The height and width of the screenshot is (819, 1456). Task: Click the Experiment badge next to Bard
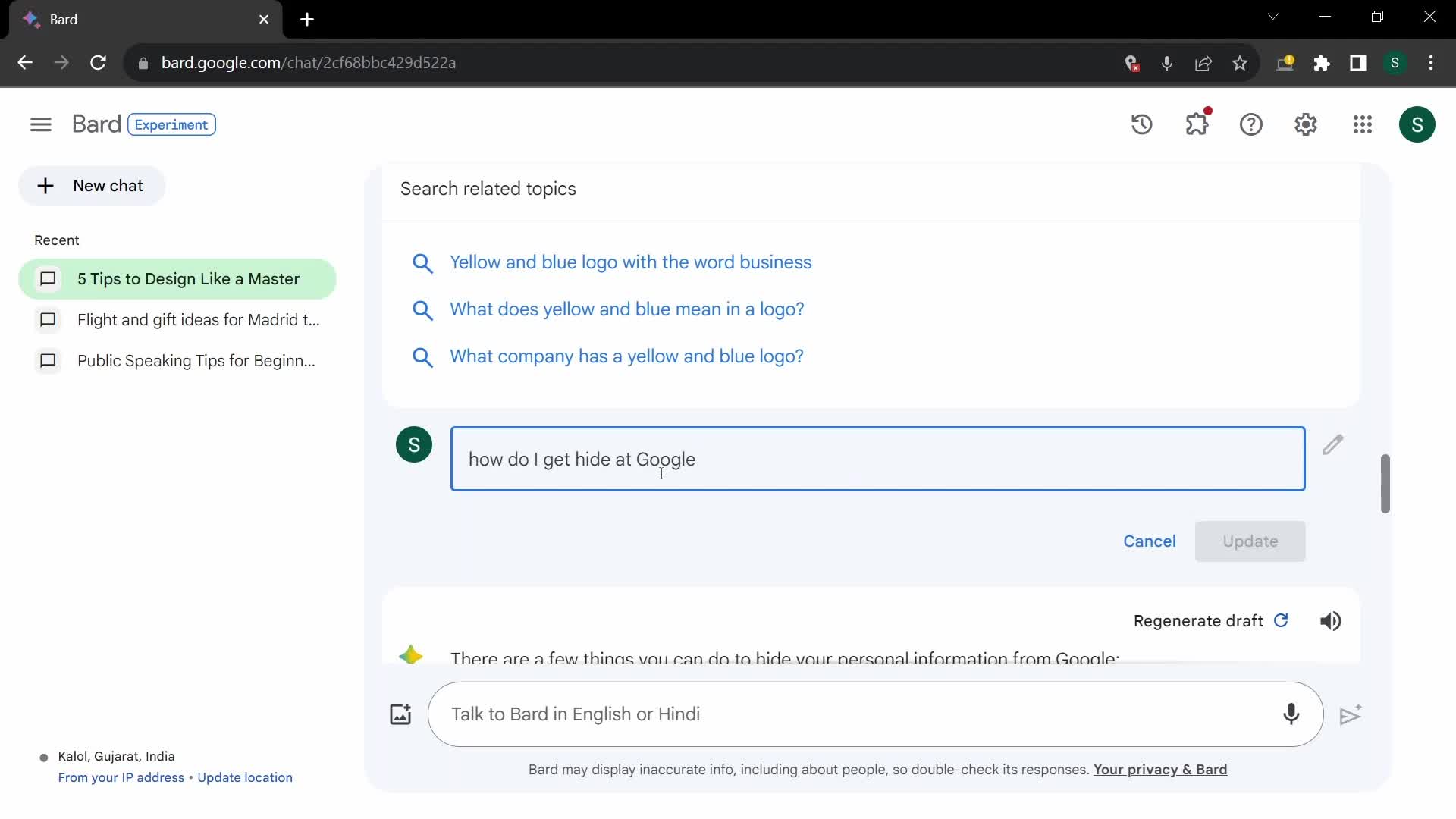171,124
